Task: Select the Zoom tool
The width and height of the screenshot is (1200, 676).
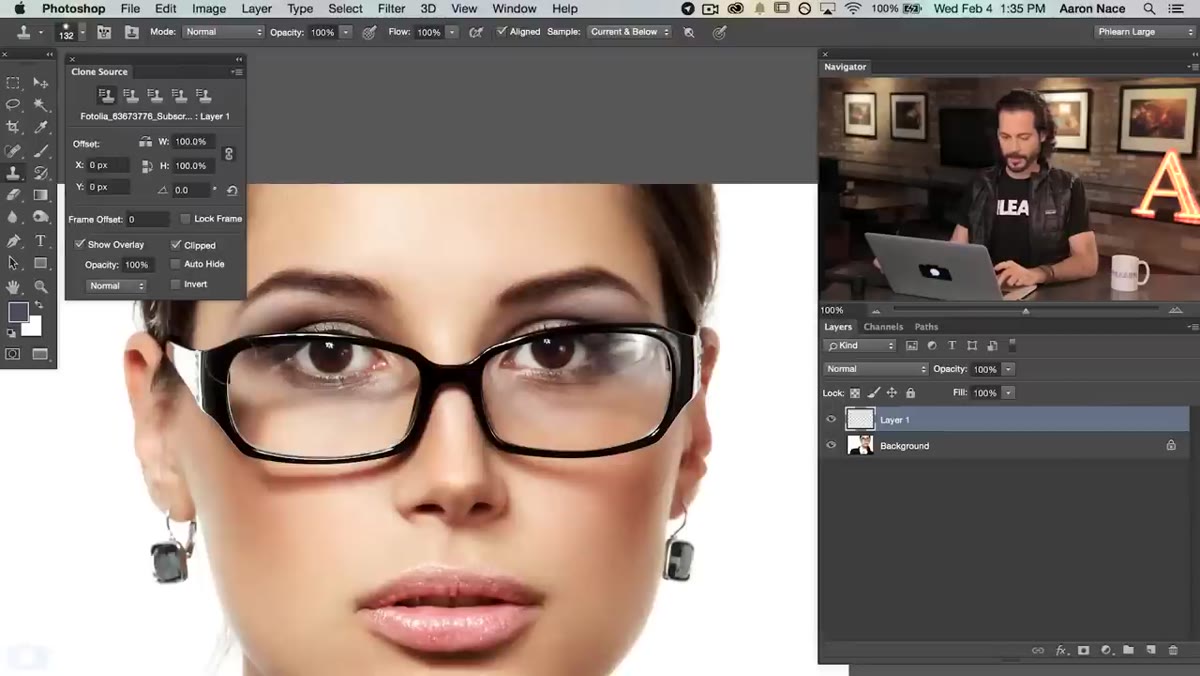Action: click(40, 287)
